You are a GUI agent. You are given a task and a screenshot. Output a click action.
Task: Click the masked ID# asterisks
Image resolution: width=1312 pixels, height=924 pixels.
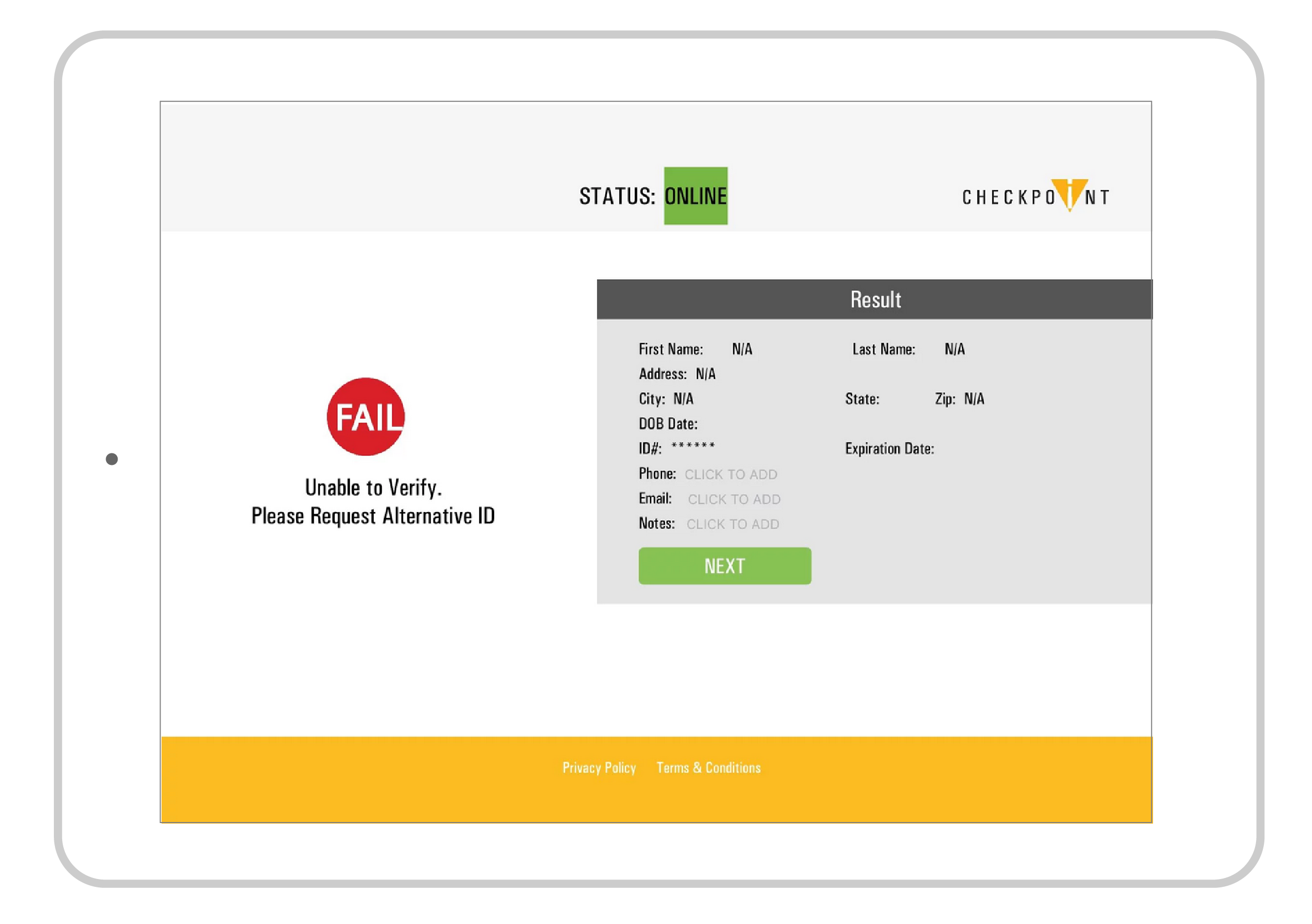(x=692, y=446)
